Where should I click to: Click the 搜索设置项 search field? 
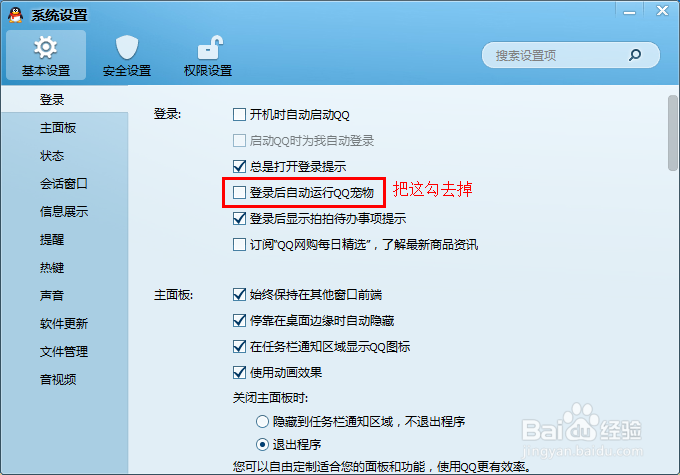(559, 55)
